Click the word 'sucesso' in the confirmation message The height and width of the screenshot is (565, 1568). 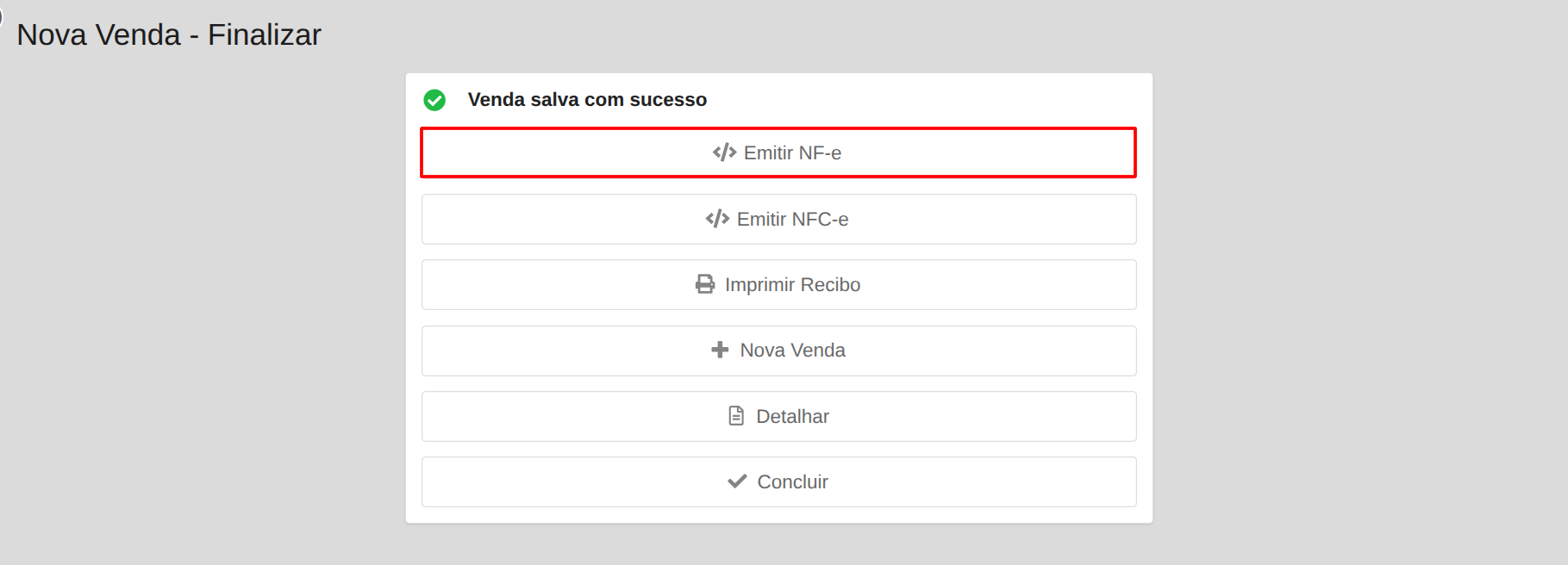tap(668, 100)
